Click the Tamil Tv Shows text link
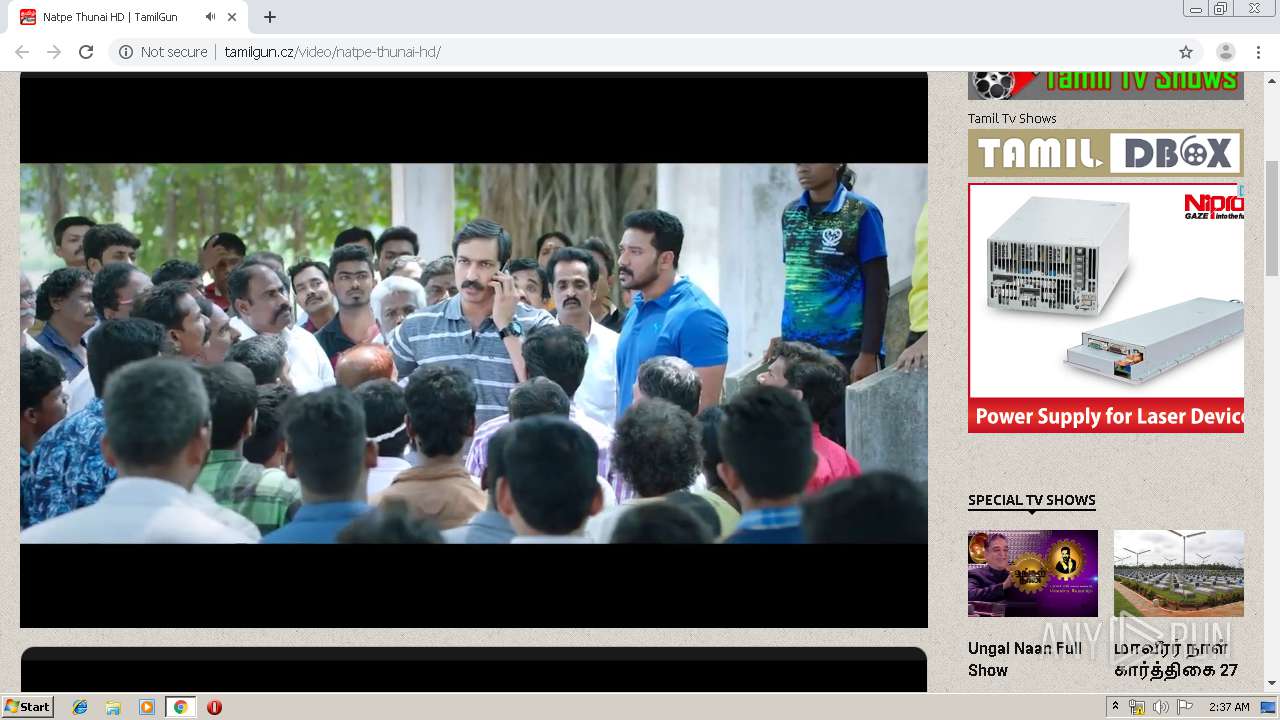The width and height of the screenshot is (1280, 720). (x=1012, y=118)
